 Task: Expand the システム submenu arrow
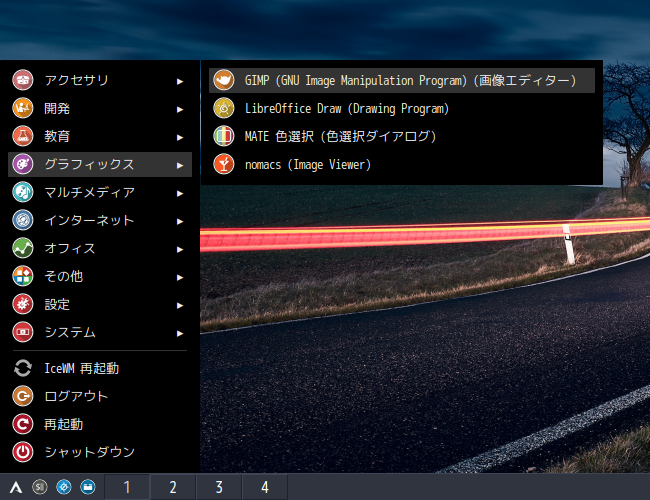point(180,333)
